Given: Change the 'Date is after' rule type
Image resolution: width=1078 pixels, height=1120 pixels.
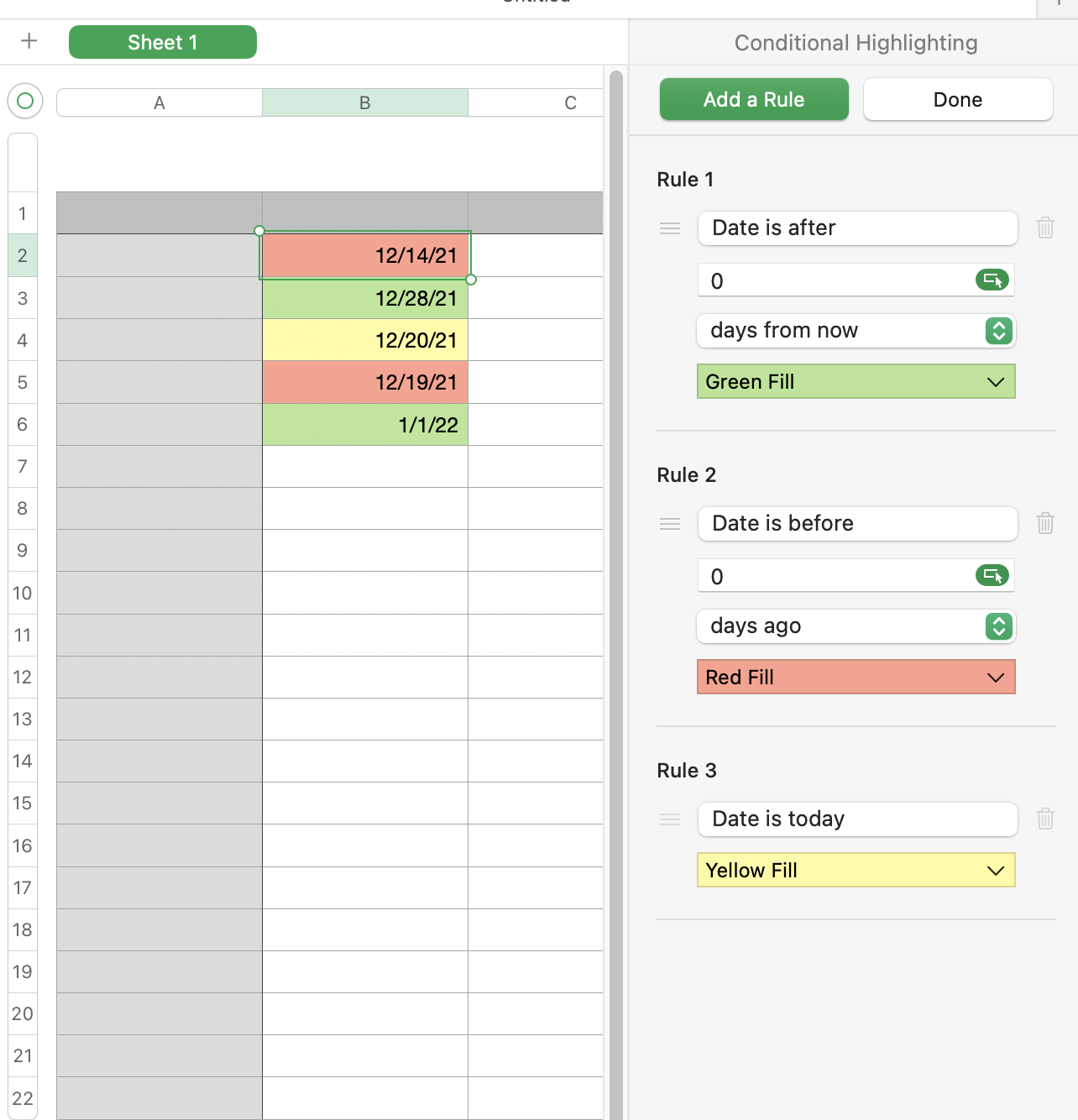Looking at the screenshot, I should (x=857, y=228).
